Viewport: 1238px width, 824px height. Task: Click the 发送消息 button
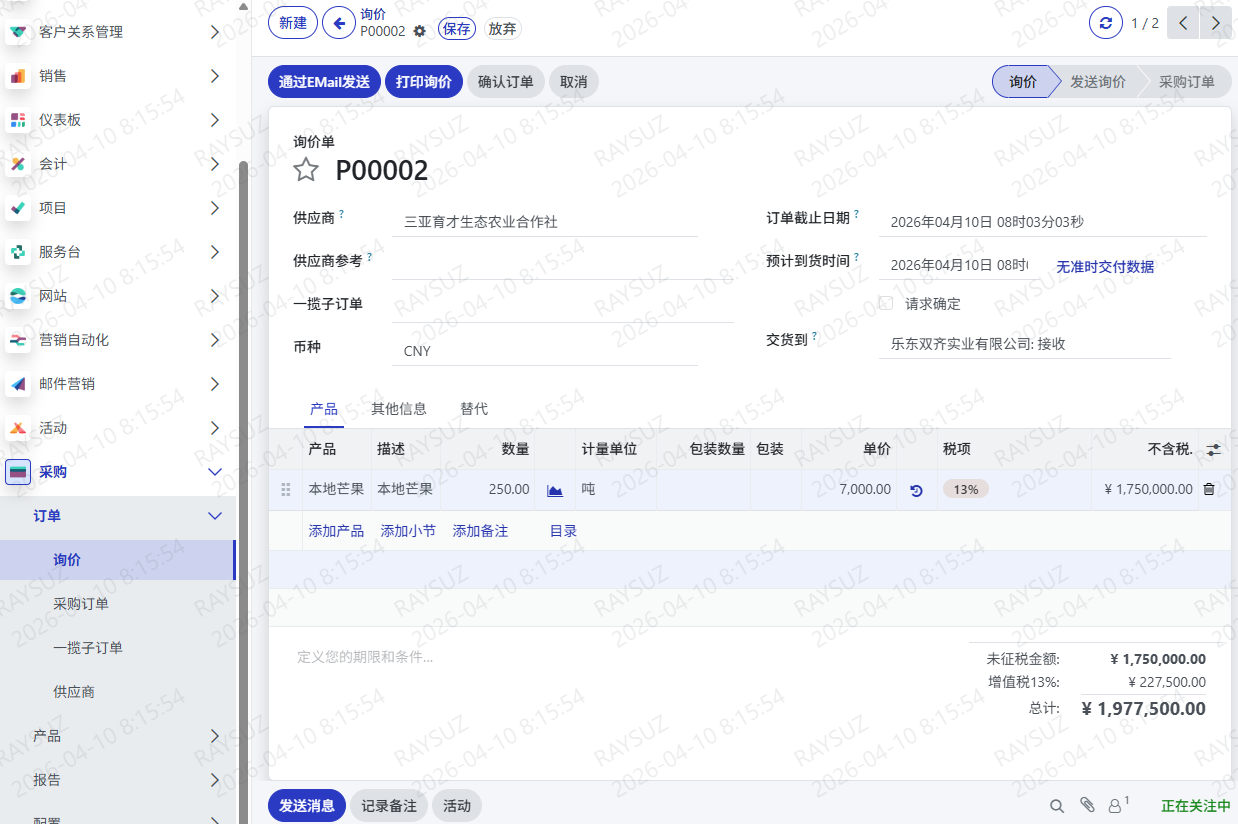coord(307,806)
